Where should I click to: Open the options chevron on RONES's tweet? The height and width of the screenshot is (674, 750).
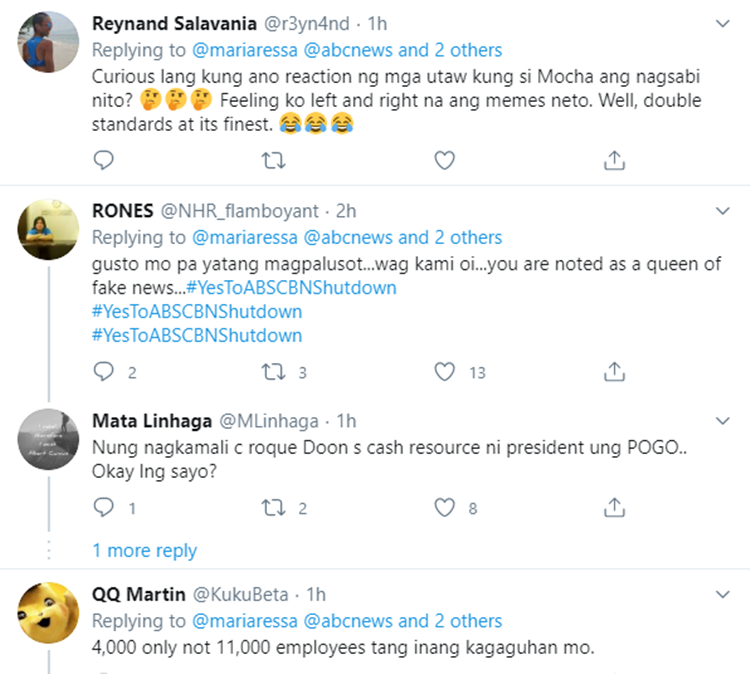pos(726,212)
